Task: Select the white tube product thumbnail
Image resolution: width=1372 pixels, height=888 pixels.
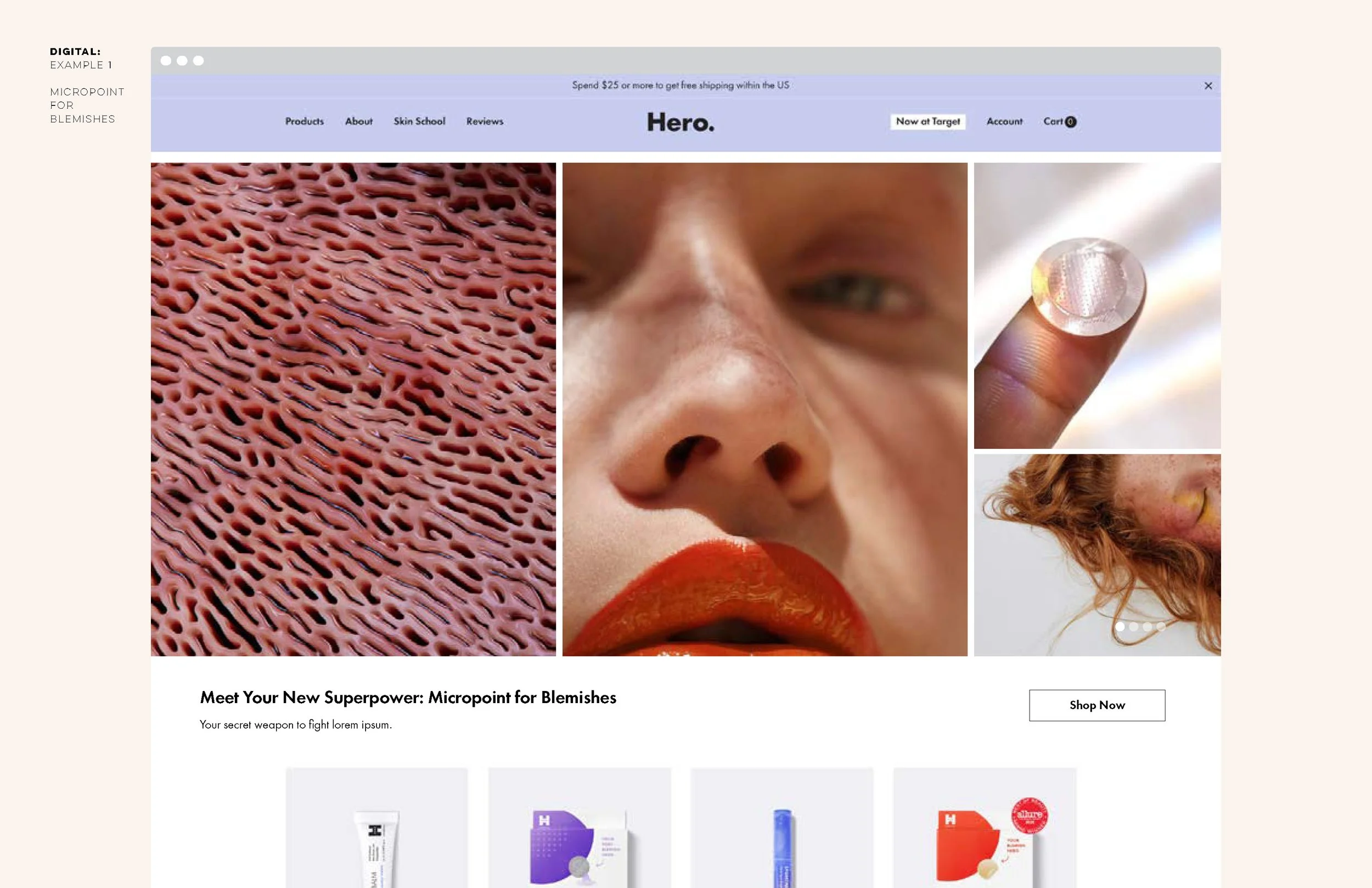Action: 376,830
